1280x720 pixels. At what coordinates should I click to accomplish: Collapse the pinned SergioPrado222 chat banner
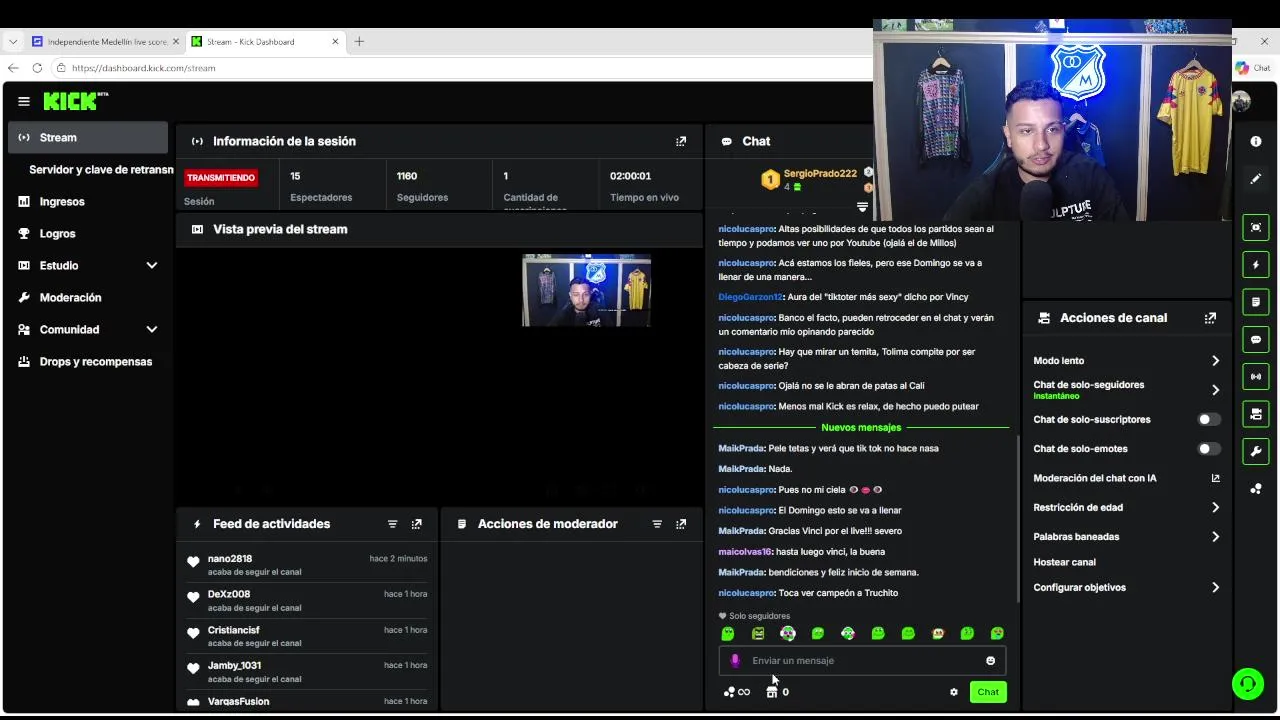click(x=862, y=207)
